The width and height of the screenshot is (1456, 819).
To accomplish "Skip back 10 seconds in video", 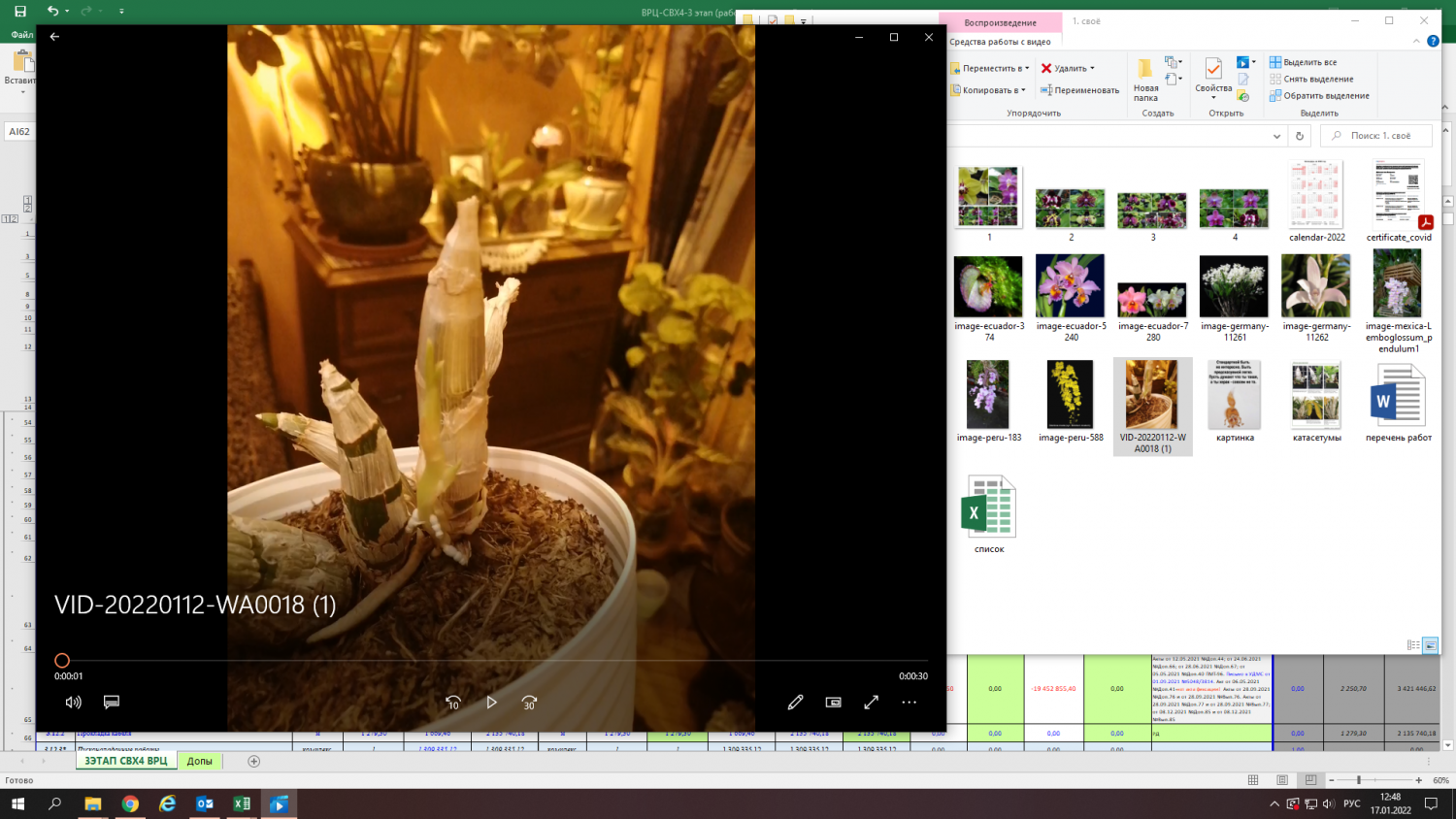I will point(452,702).
